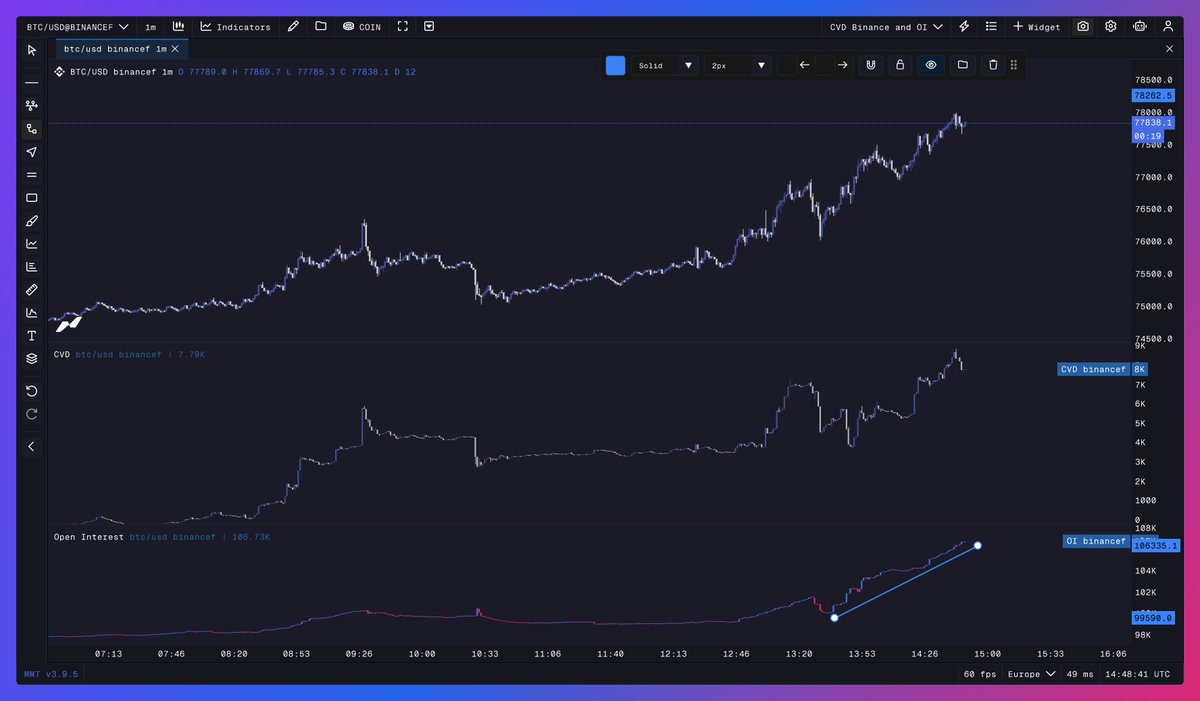
Task: Toggle the drawing lock
Action: (x=900, y=65)
